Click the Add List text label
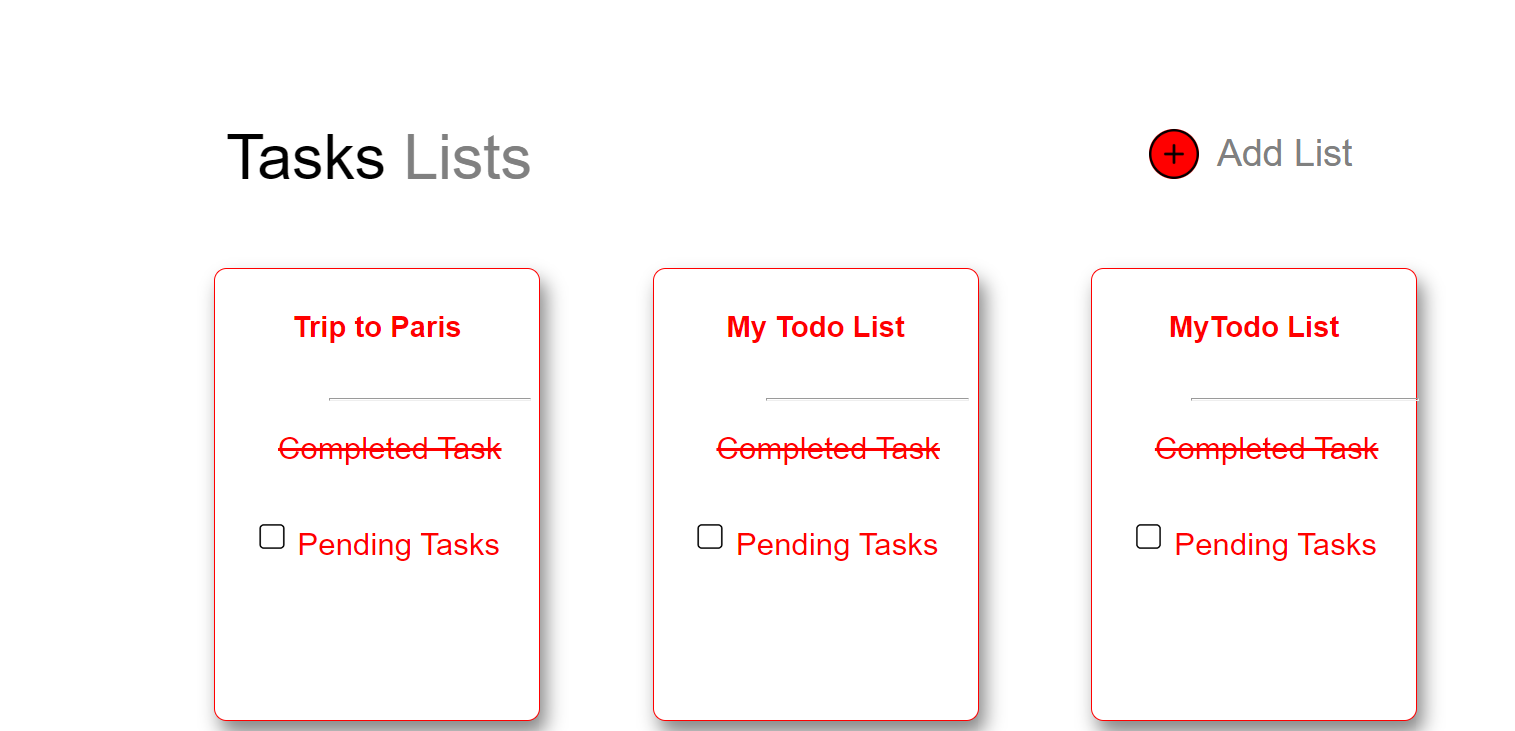 coord(1284,153)
